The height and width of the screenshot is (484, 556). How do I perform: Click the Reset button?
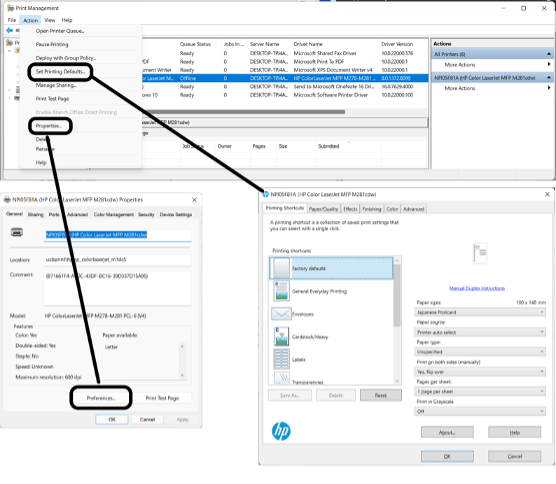381,395
